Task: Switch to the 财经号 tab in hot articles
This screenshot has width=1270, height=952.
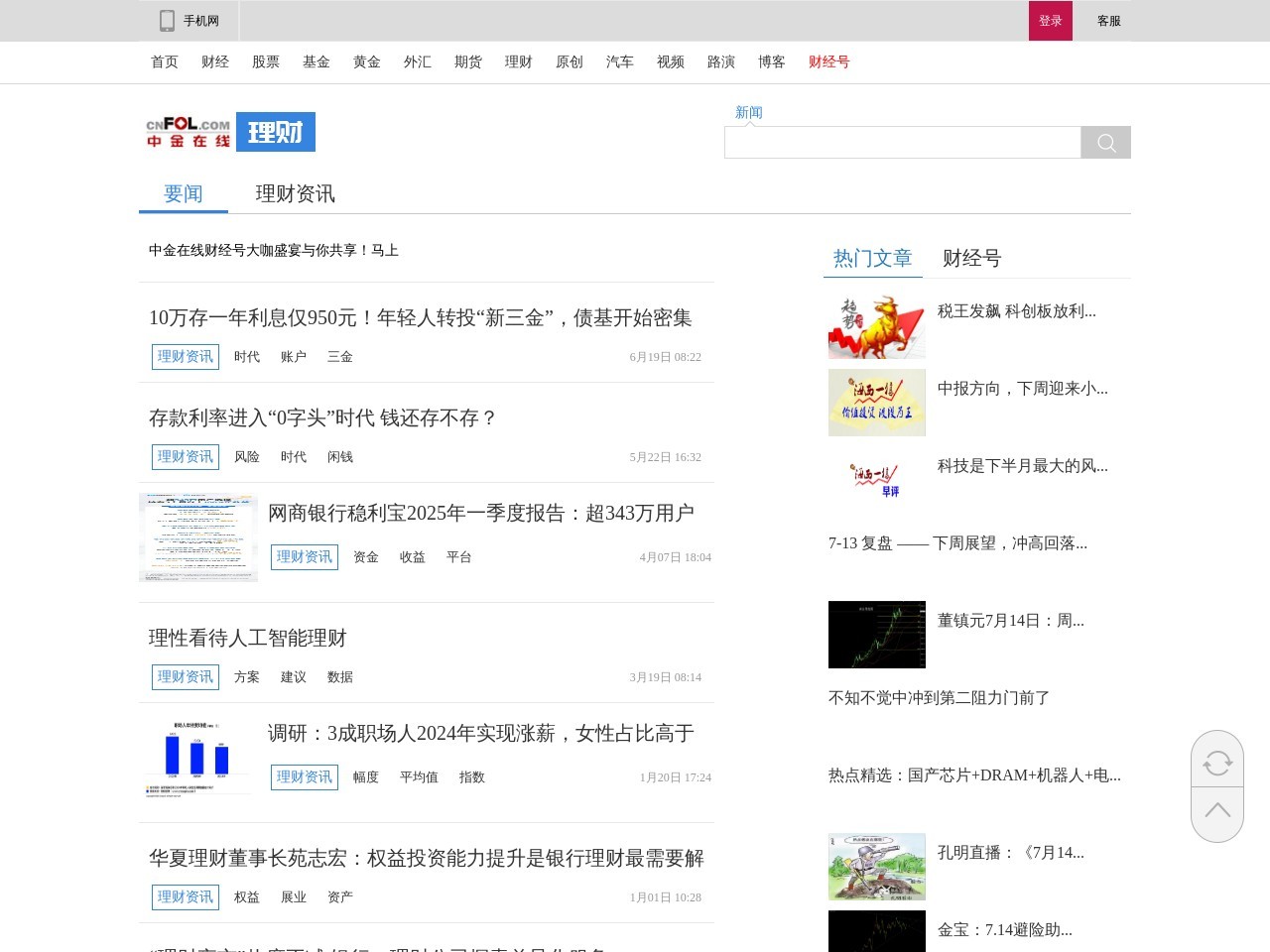Action: [970, 258]
